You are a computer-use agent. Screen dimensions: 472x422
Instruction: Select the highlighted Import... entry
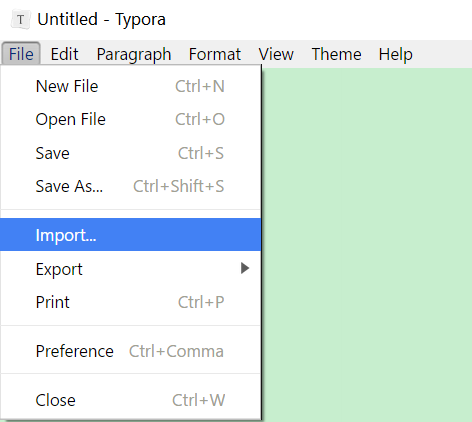click(x=130, y=235)
